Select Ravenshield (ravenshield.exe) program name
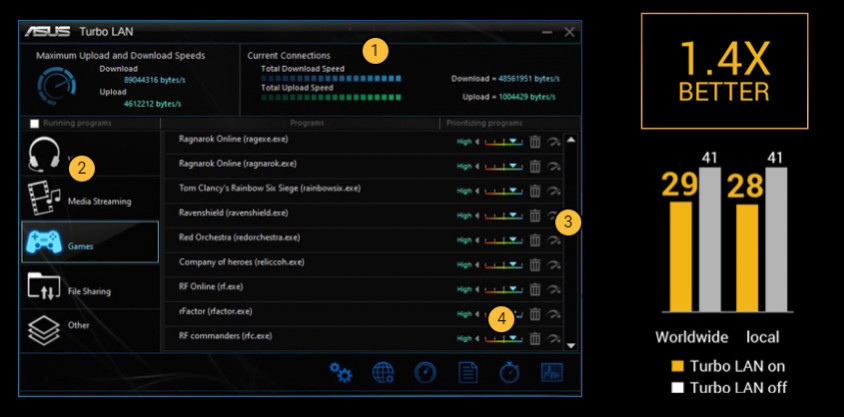This screenshot has height=417, width=844. point(234,213)
